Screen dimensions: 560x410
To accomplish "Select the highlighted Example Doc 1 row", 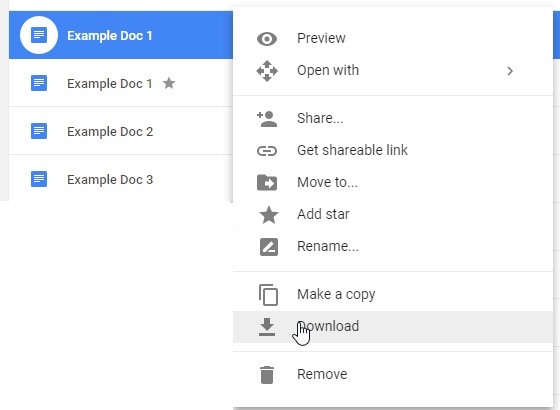I will pyautogui.click(x=121, y=35).
